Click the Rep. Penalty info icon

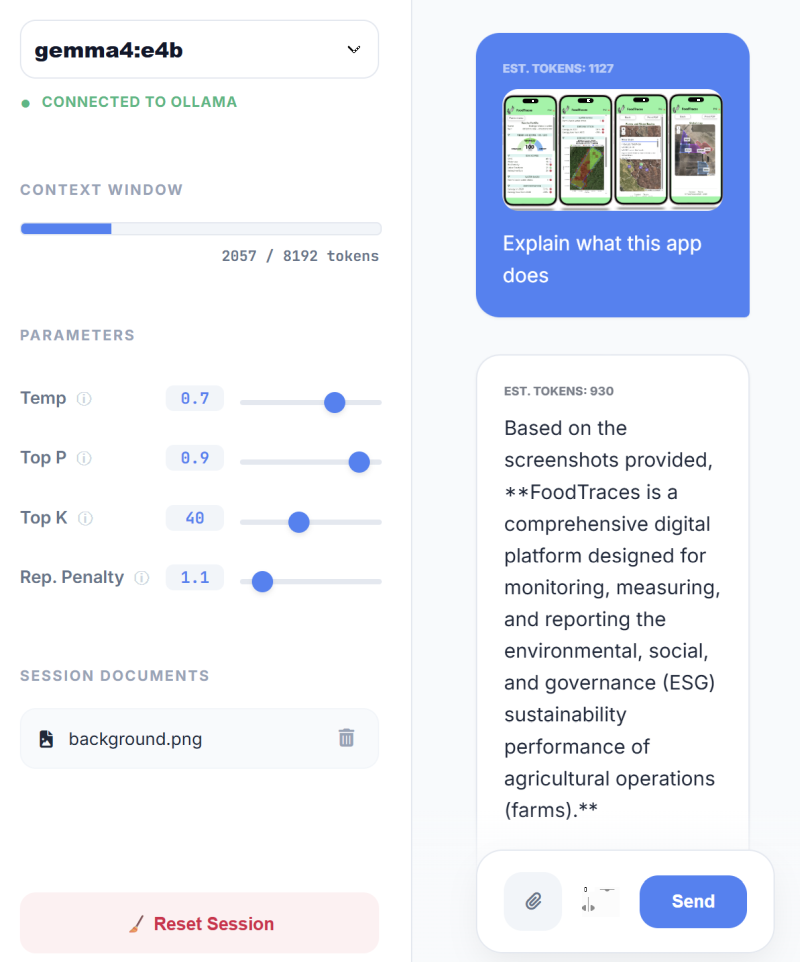click(x=142, y=578)
